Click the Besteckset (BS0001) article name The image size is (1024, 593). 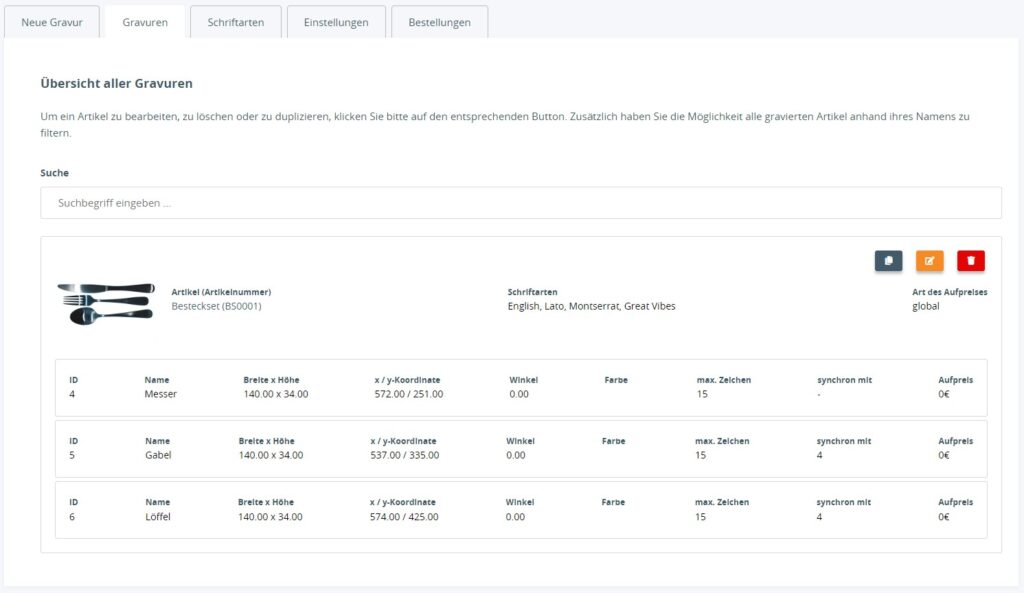tap(216, 306)
